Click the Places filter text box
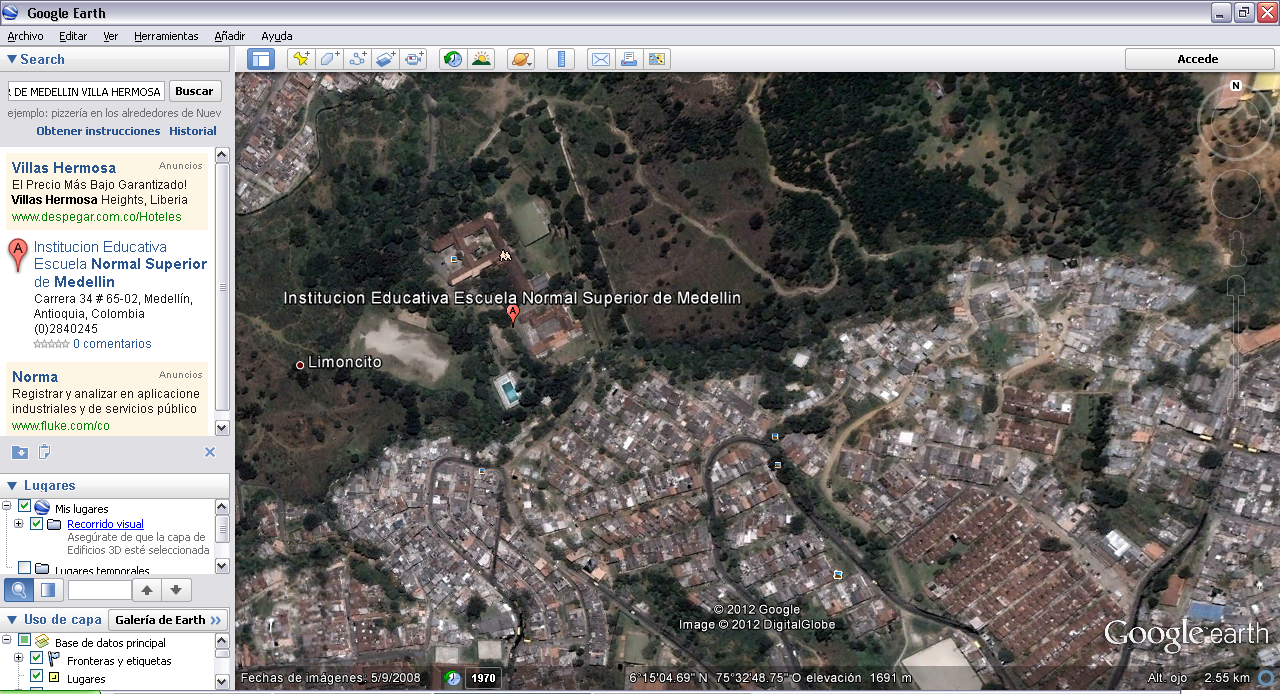The image size is (1280, 694). click(99, 590)
